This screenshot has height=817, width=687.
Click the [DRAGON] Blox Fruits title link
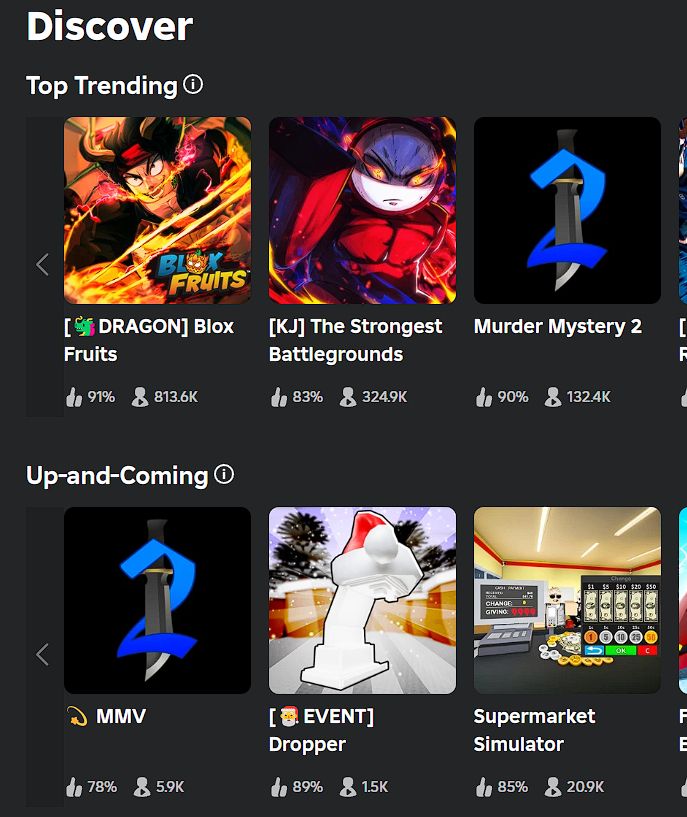tap(149, 340)
